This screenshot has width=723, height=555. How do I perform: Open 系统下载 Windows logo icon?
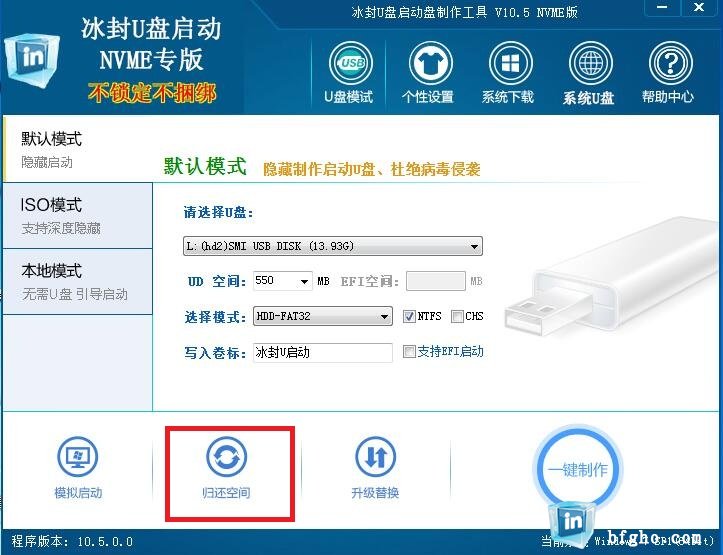point(510,63)
